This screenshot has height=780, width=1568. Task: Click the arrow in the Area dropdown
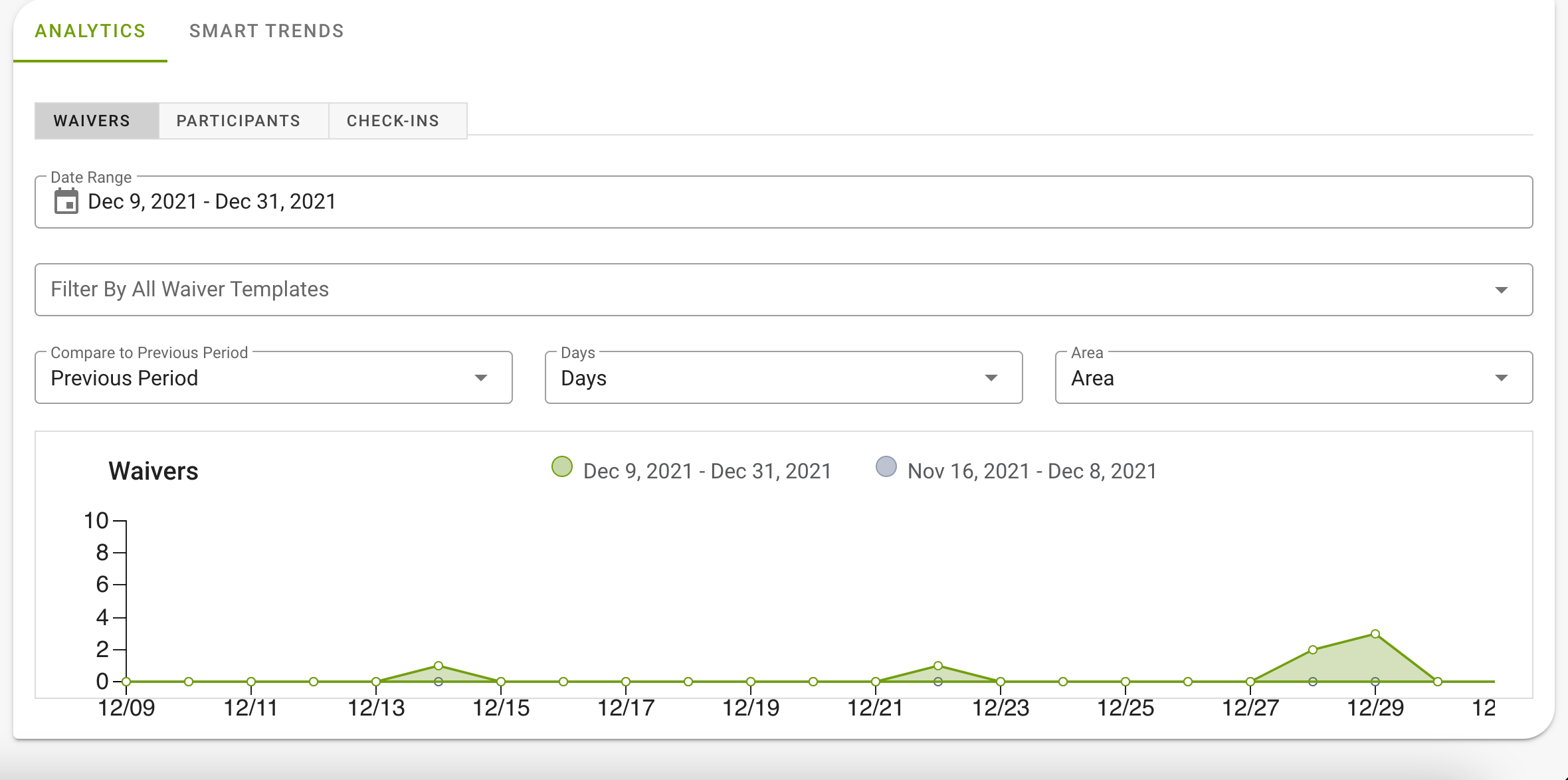[x=1501, y=378]
